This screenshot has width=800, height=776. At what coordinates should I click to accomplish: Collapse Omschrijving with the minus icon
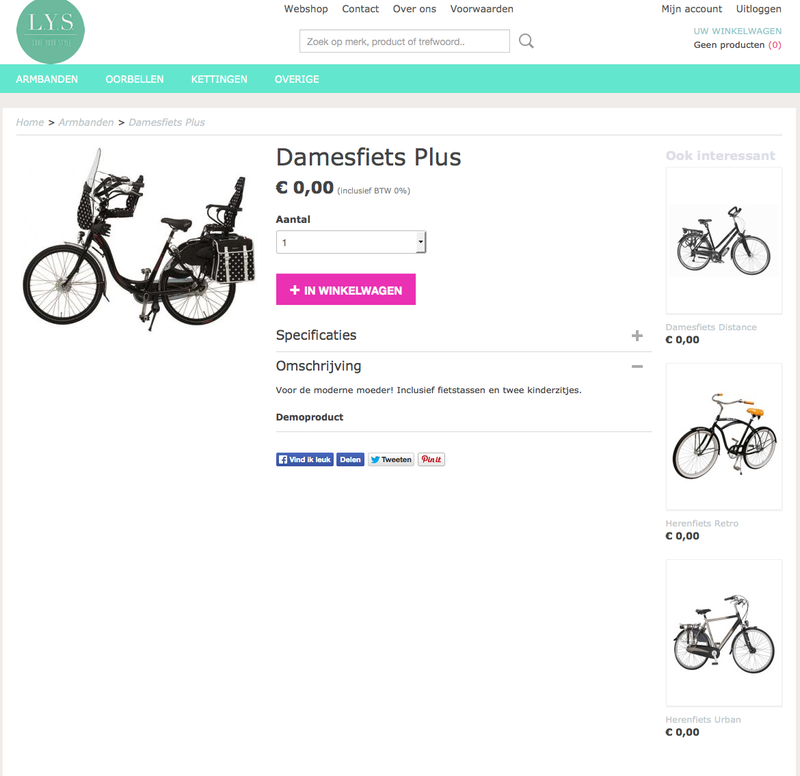point(637,366)
